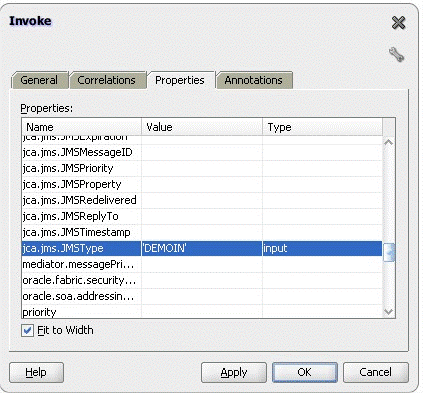The width and height of the screenshot is (423, 393).
Task: Toggle the Fit to Width checkbox
Action: (27, 331)
